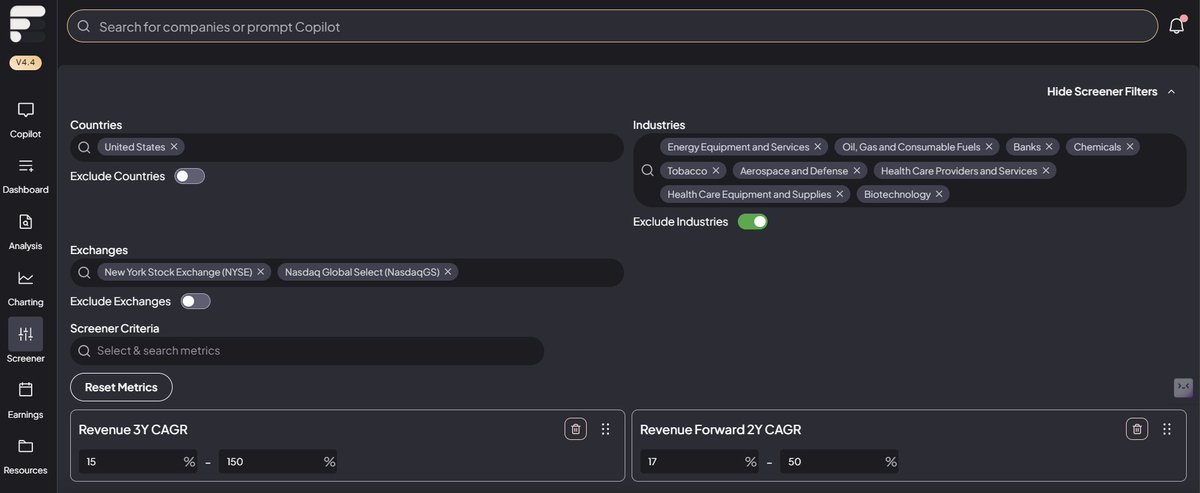Click the Revenue Forward 2Y CAGR title
1200x493 pixels.
click(720, 430)
